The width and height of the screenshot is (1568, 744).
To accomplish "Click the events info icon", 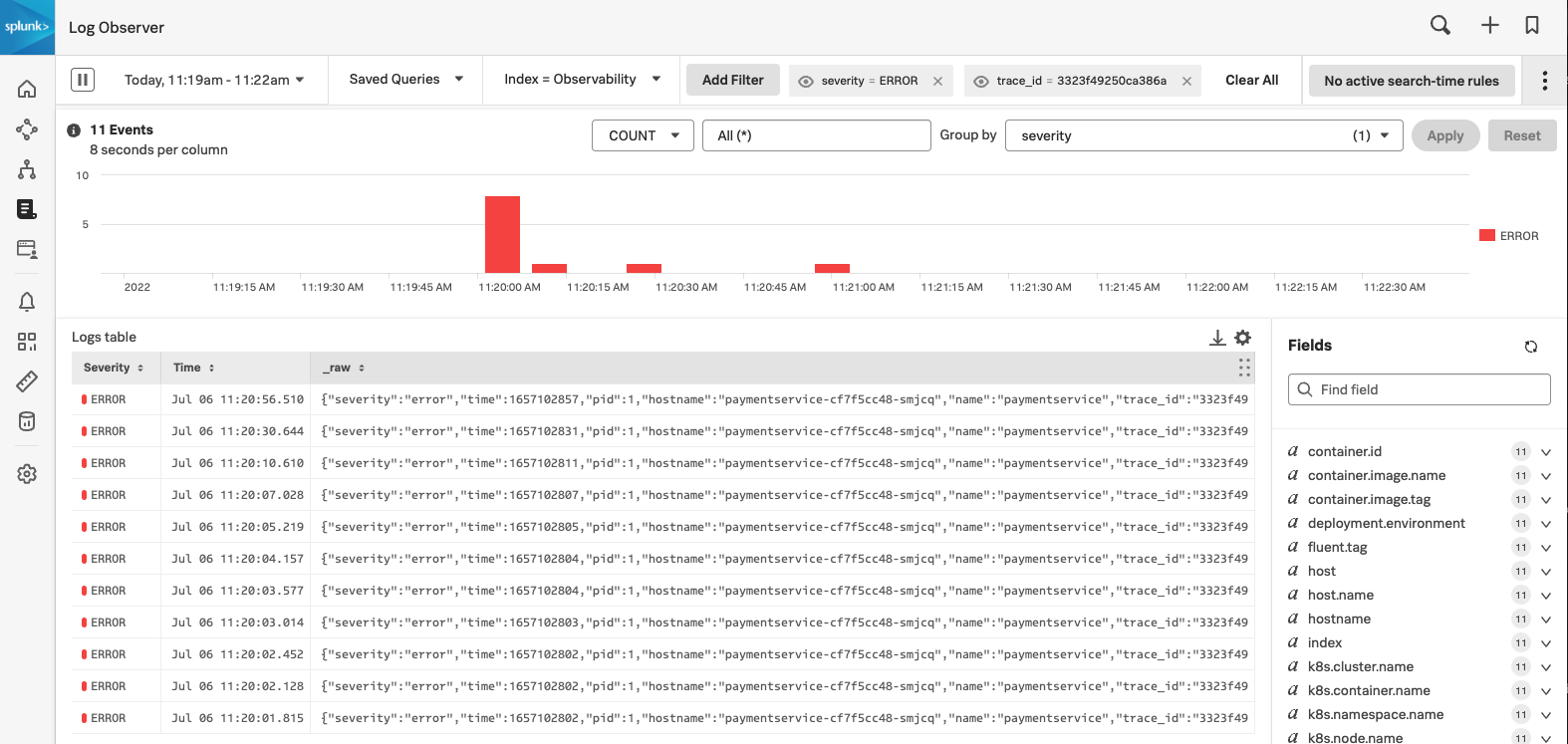I will (74, 130).
